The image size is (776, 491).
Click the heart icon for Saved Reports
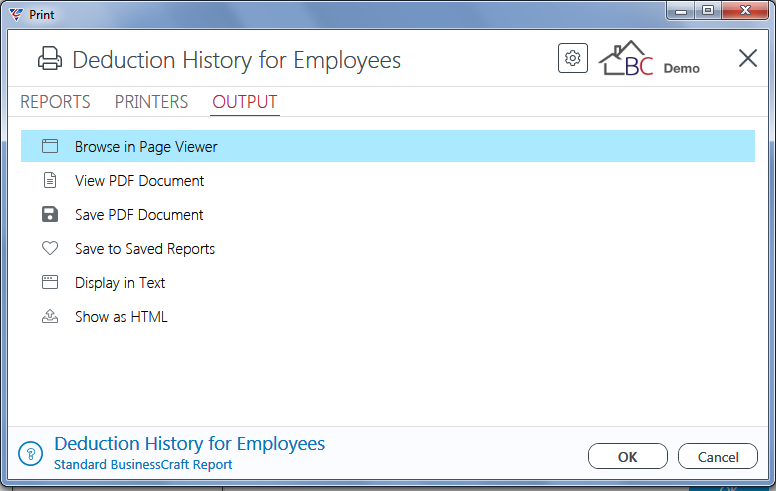(x=50, y=248)
